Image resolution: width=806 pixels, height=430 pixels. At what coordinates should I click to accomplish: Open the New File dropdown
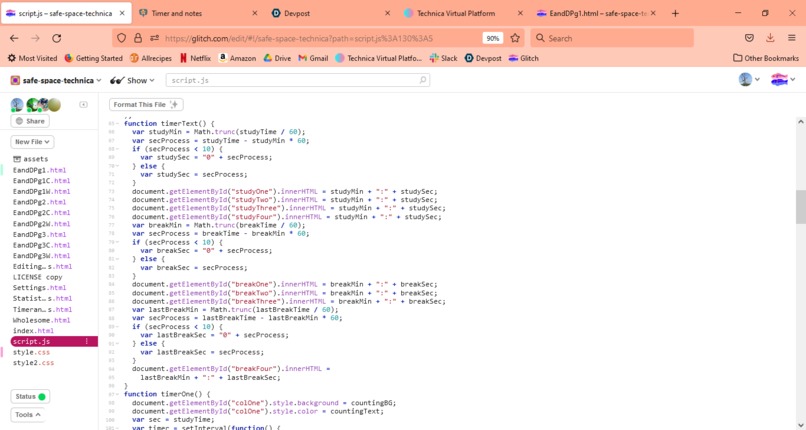pos(32,142)
